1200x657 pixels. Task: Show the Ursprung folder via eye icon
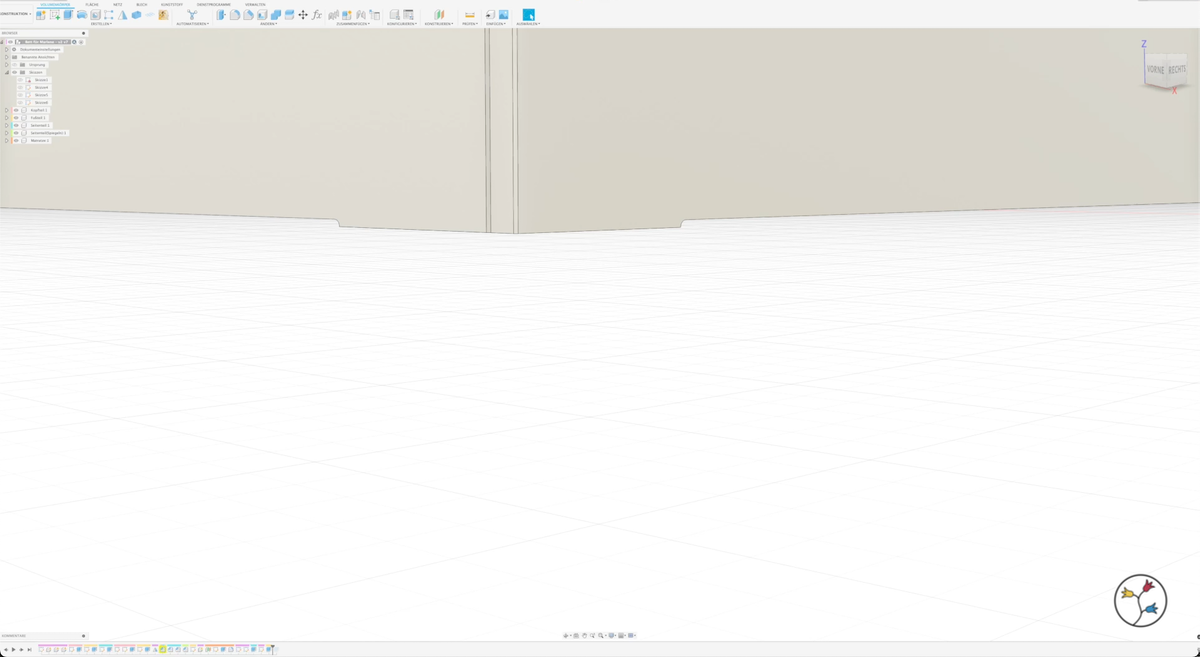[x=15, y=65]
